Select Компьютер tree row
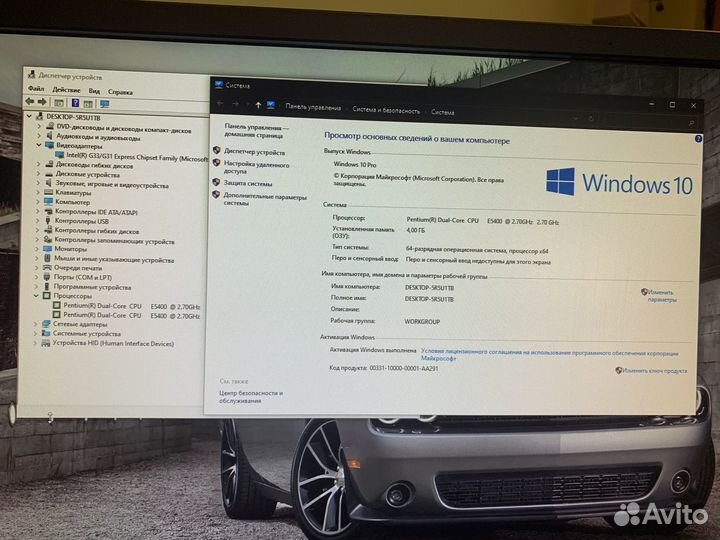 point(73,202)
